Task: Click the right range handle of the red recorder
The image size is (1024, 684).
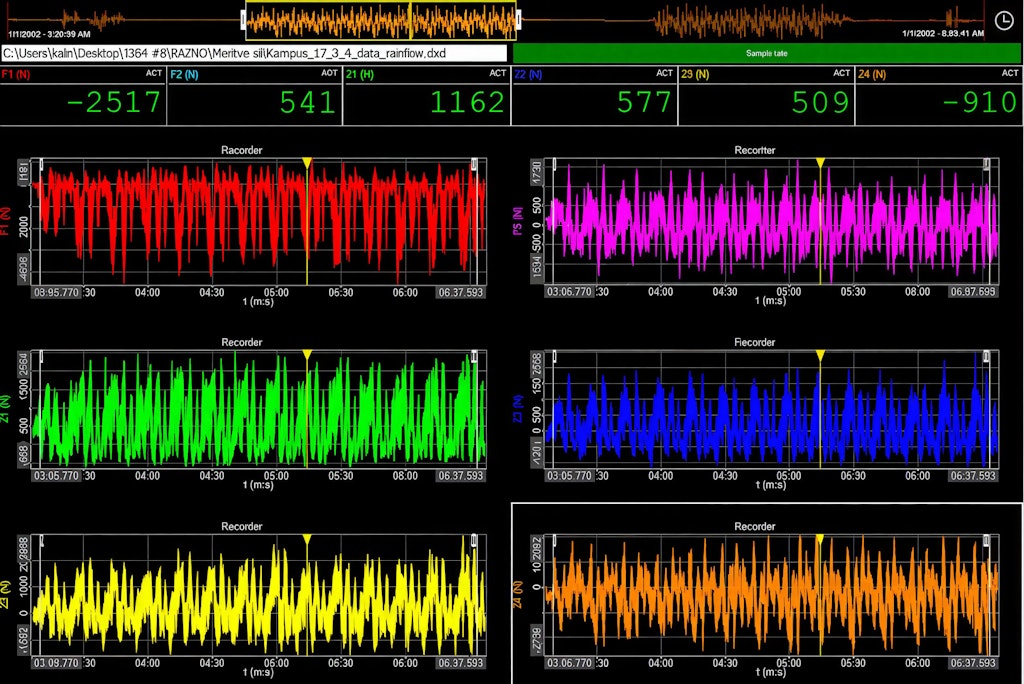Action: click(x=474, y=164)
